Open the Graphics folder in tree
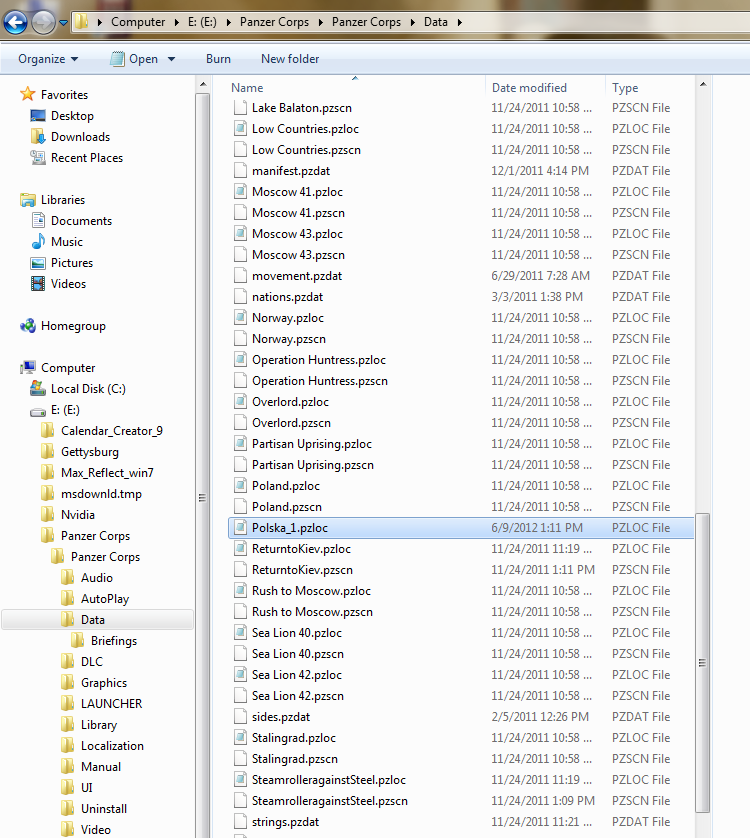Viewport: 750px width, 838px height. tap(104, 682)
